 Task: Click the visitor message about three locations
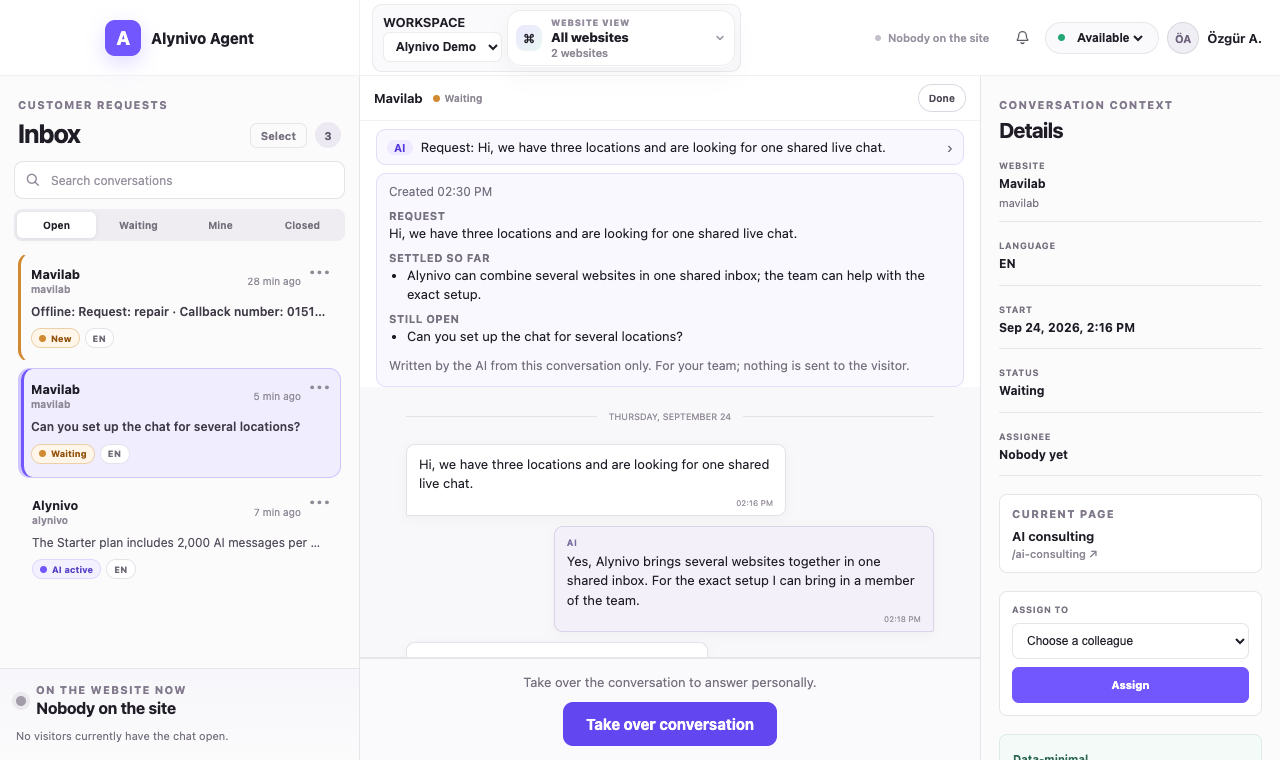click(595, 480)
